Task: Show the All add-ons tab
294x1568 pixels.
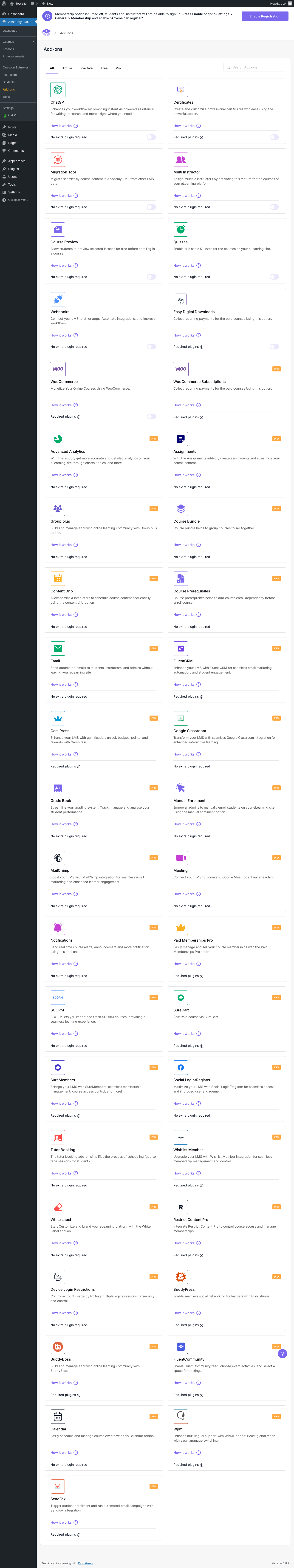Action: point(52,68)
